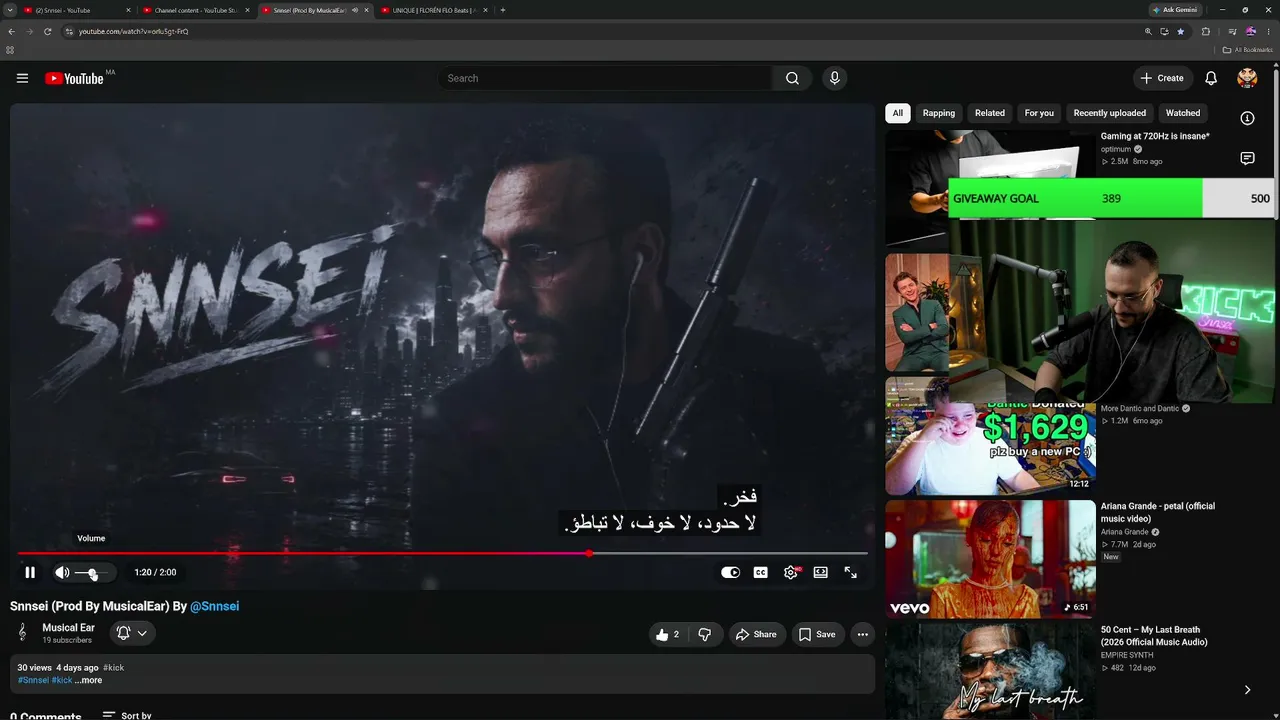
Task: Select the Rapping filter chip
Action: 939,113
